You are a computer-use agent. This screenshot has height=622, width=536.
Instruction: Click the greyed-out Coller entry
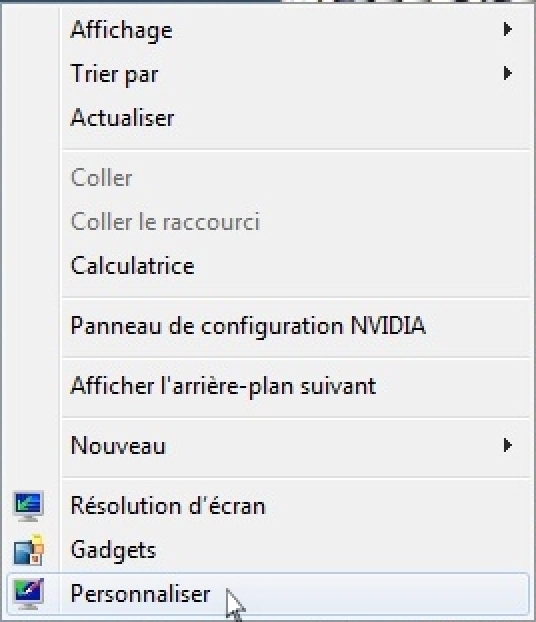pos(102,177)
